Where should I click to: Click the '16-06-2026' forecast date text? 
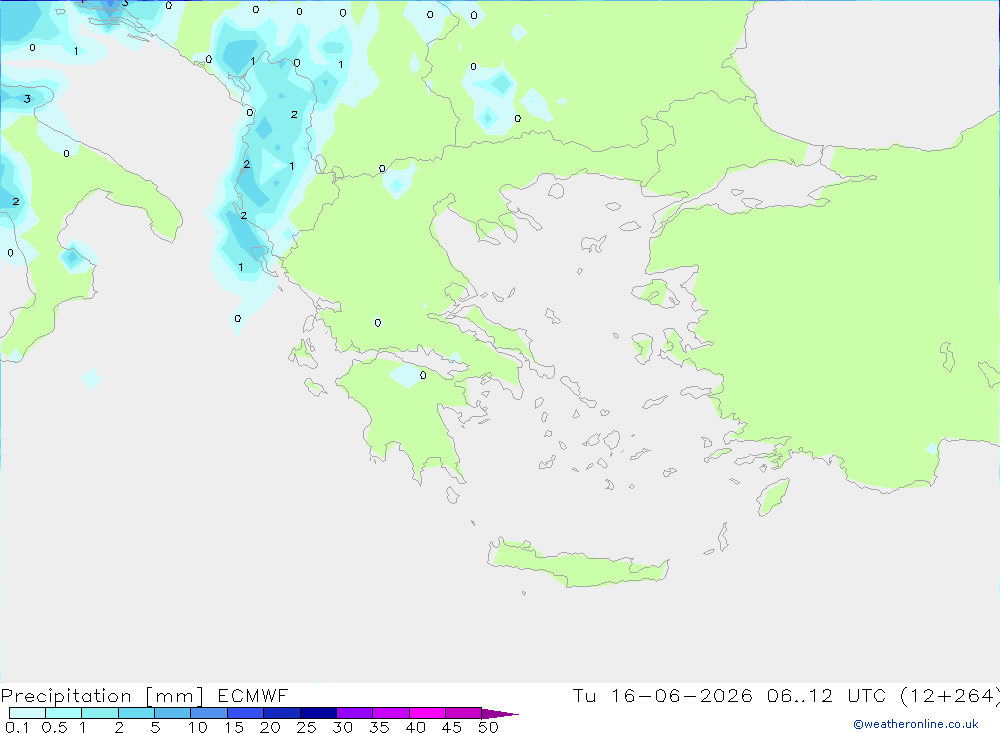point(682,695)
